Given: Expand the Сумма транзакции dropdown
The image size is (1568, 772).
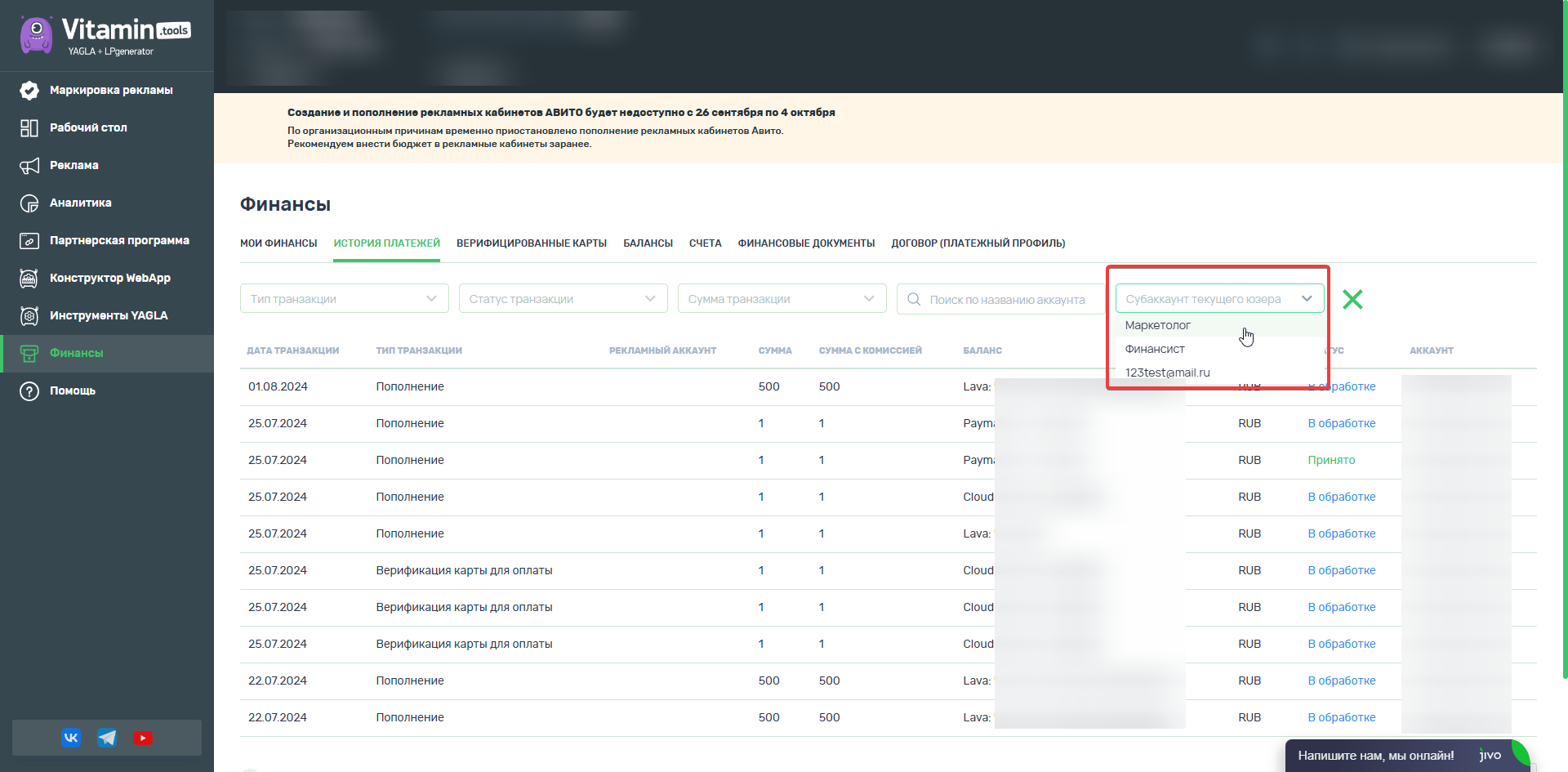Looking at the screenshot, I should 782,299.
